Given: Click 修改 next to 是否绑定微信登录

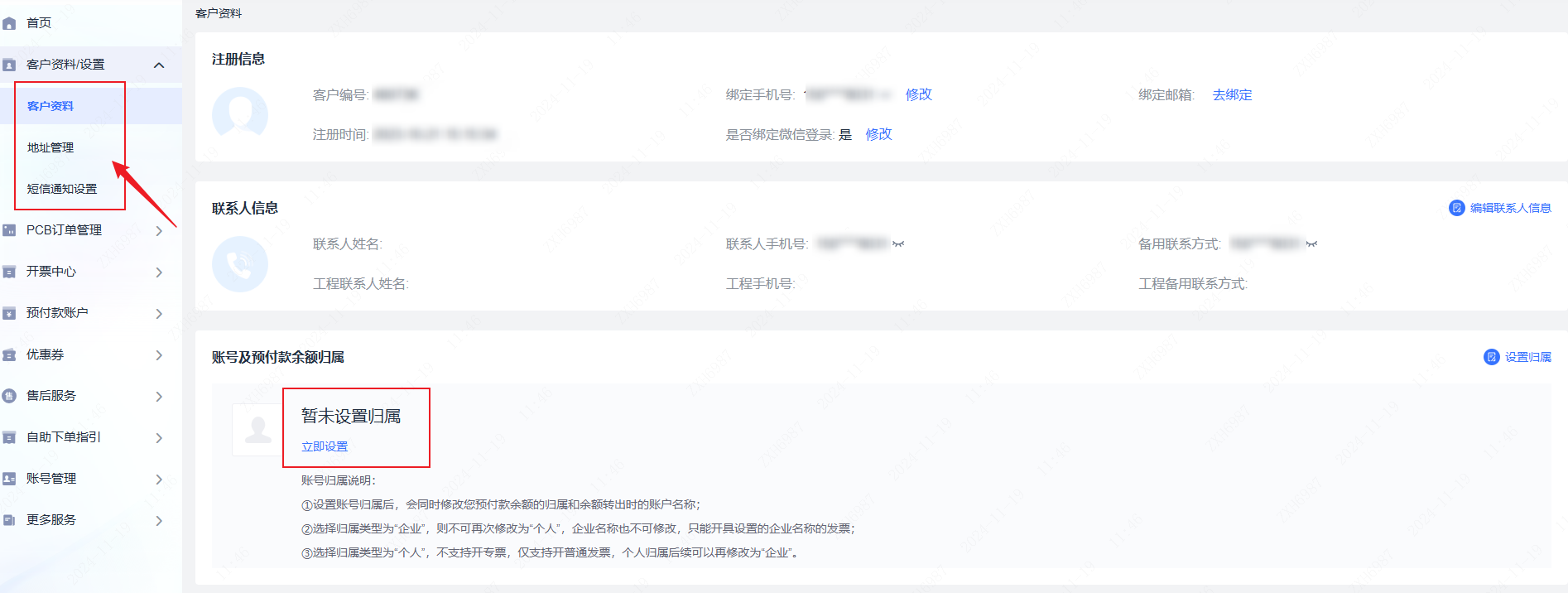Looking at the screenshot, I should [x=878, y=134].
